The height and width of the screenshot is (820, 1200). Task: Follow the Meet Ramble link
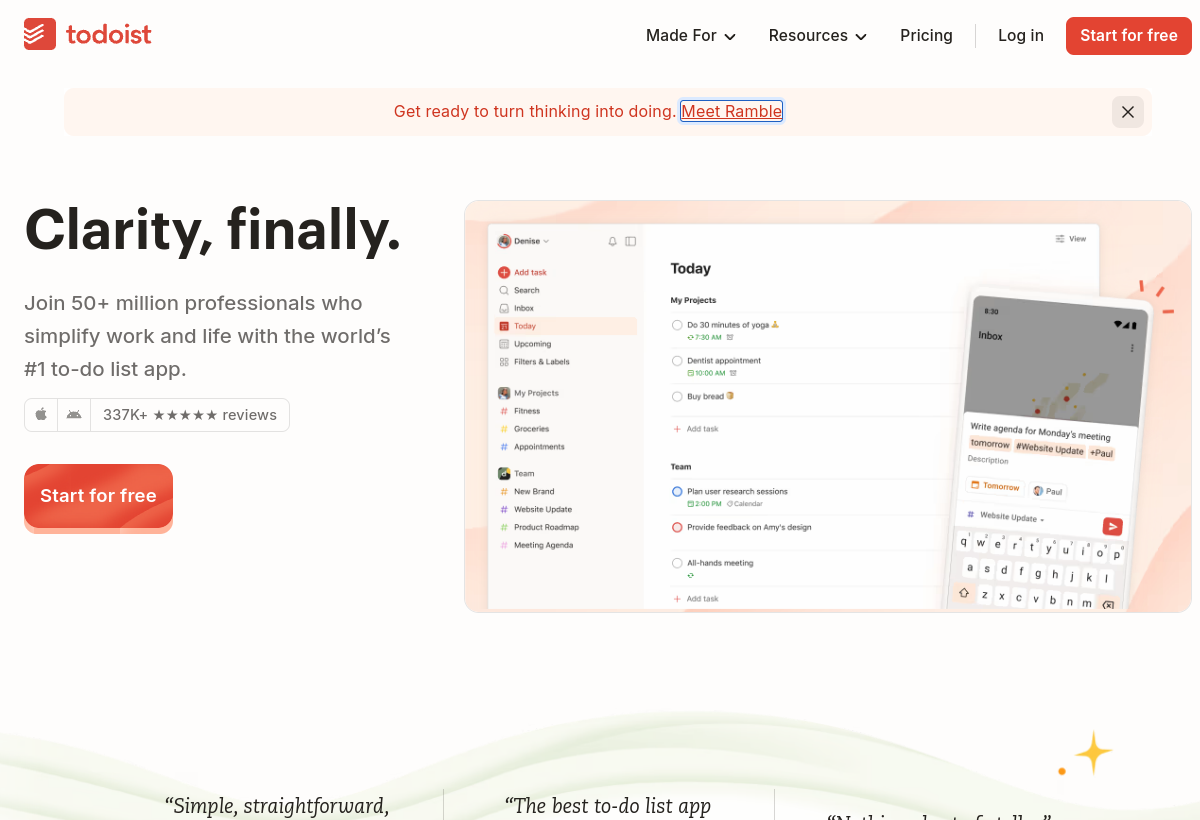(732, 112)
